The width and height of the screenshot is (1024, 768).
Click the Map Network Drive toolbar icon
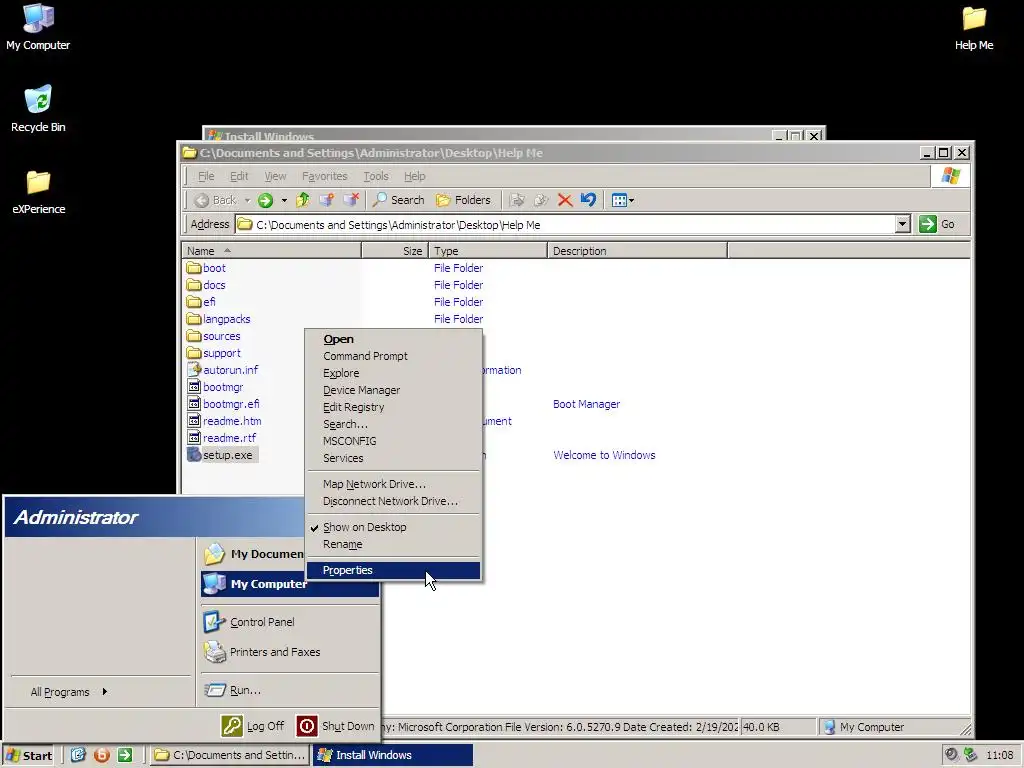[x=327, y=200]
